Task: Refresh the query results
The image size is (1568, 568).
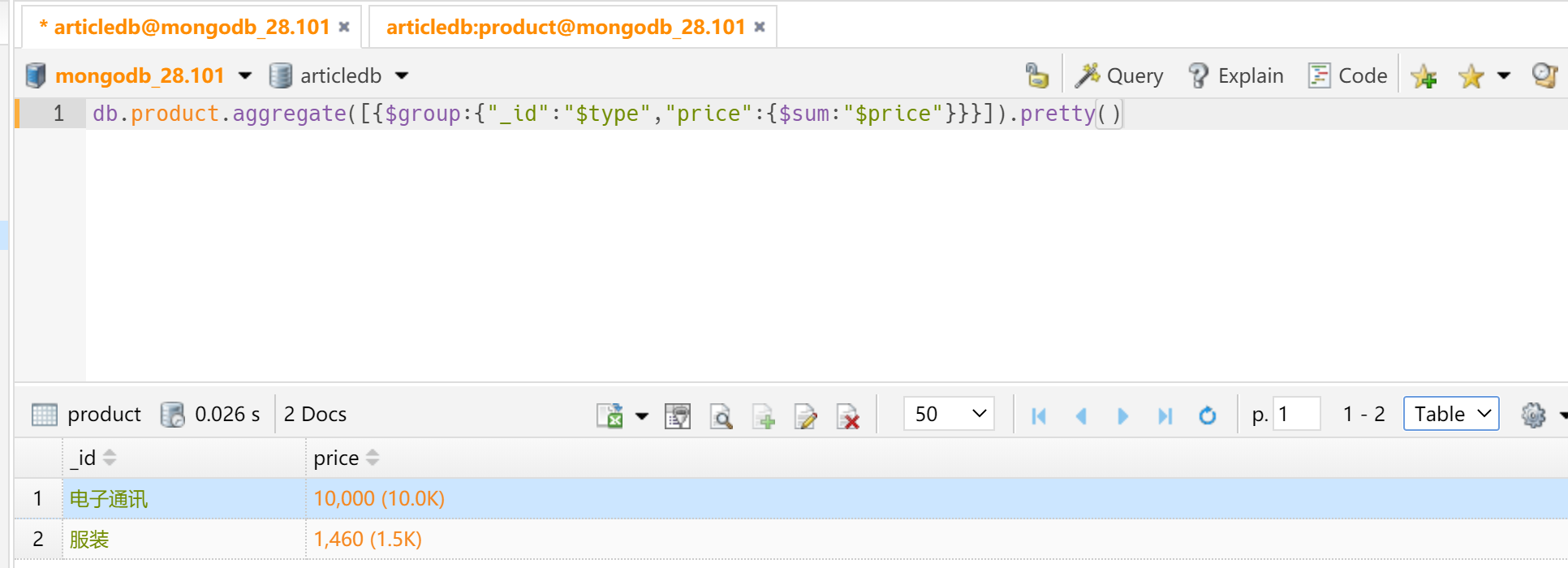Action: (1208, 415)
